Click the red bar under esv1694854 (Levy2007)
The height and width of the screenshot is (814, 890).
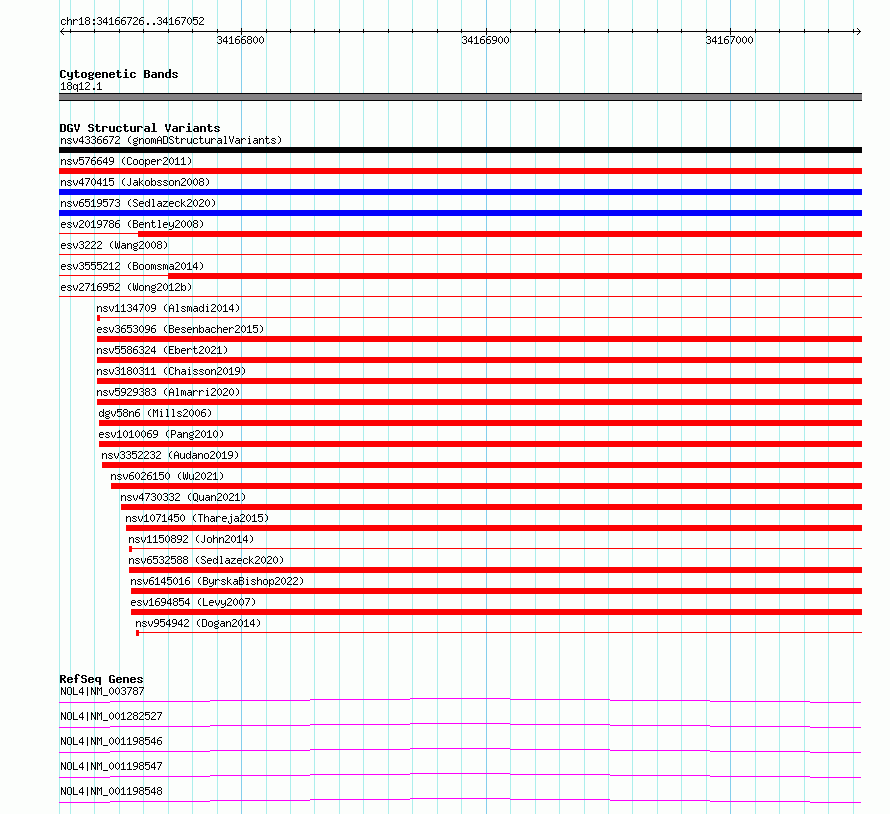tap(497, 612)
